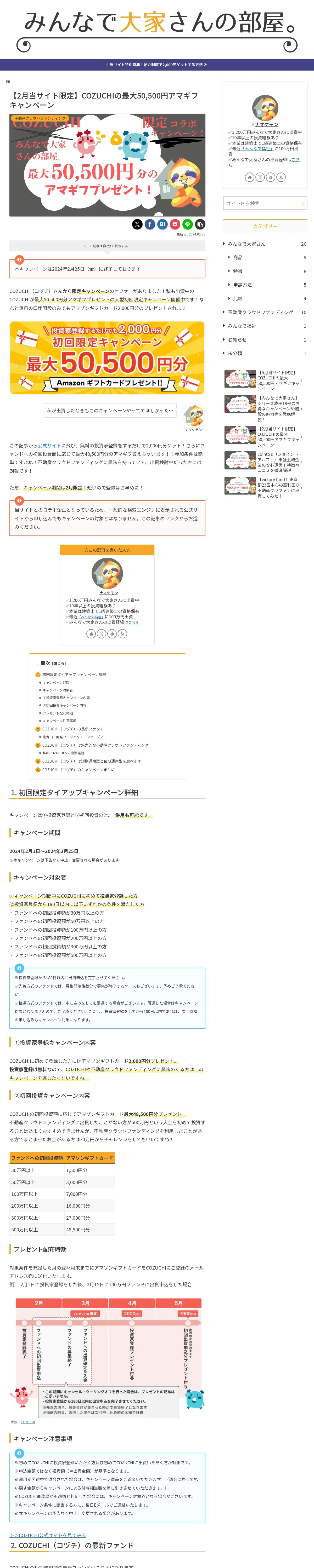The image size is (314, 1568).
Task: Open 【5月当サイト限定】COZUCHI sidebar post thumbnail
Action: [x=240, y=379]
